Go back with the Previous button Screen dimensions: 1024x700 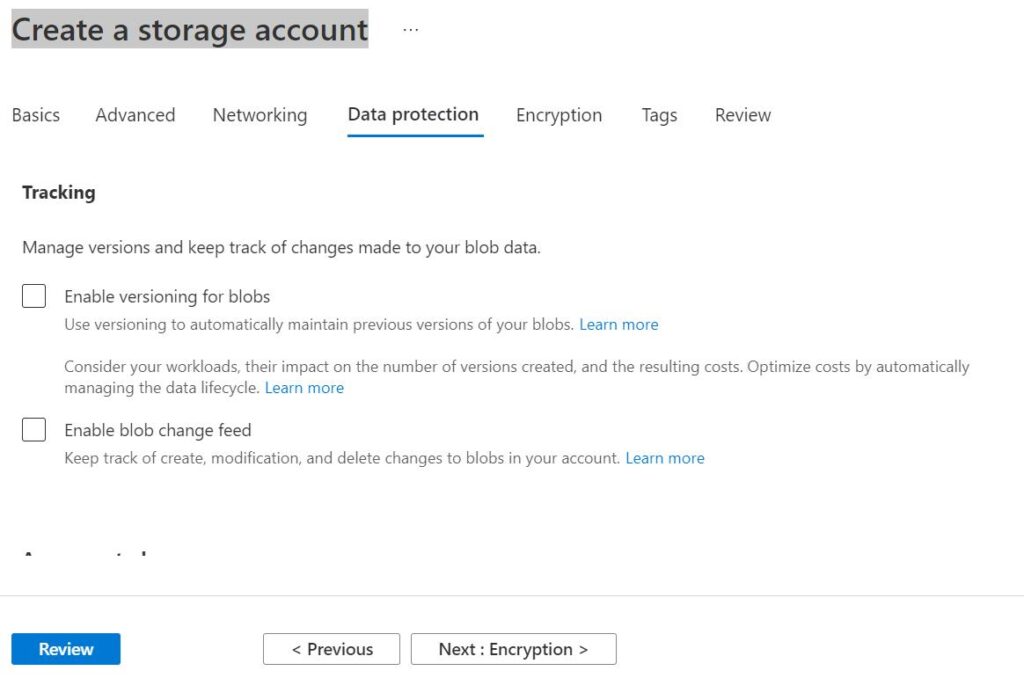332,649
